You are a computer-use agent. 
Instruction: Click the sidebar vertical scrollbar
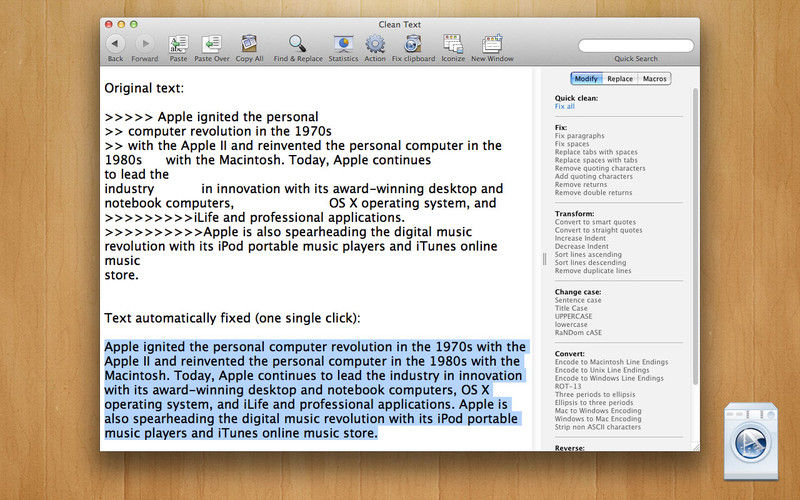[x=695, y=236]
